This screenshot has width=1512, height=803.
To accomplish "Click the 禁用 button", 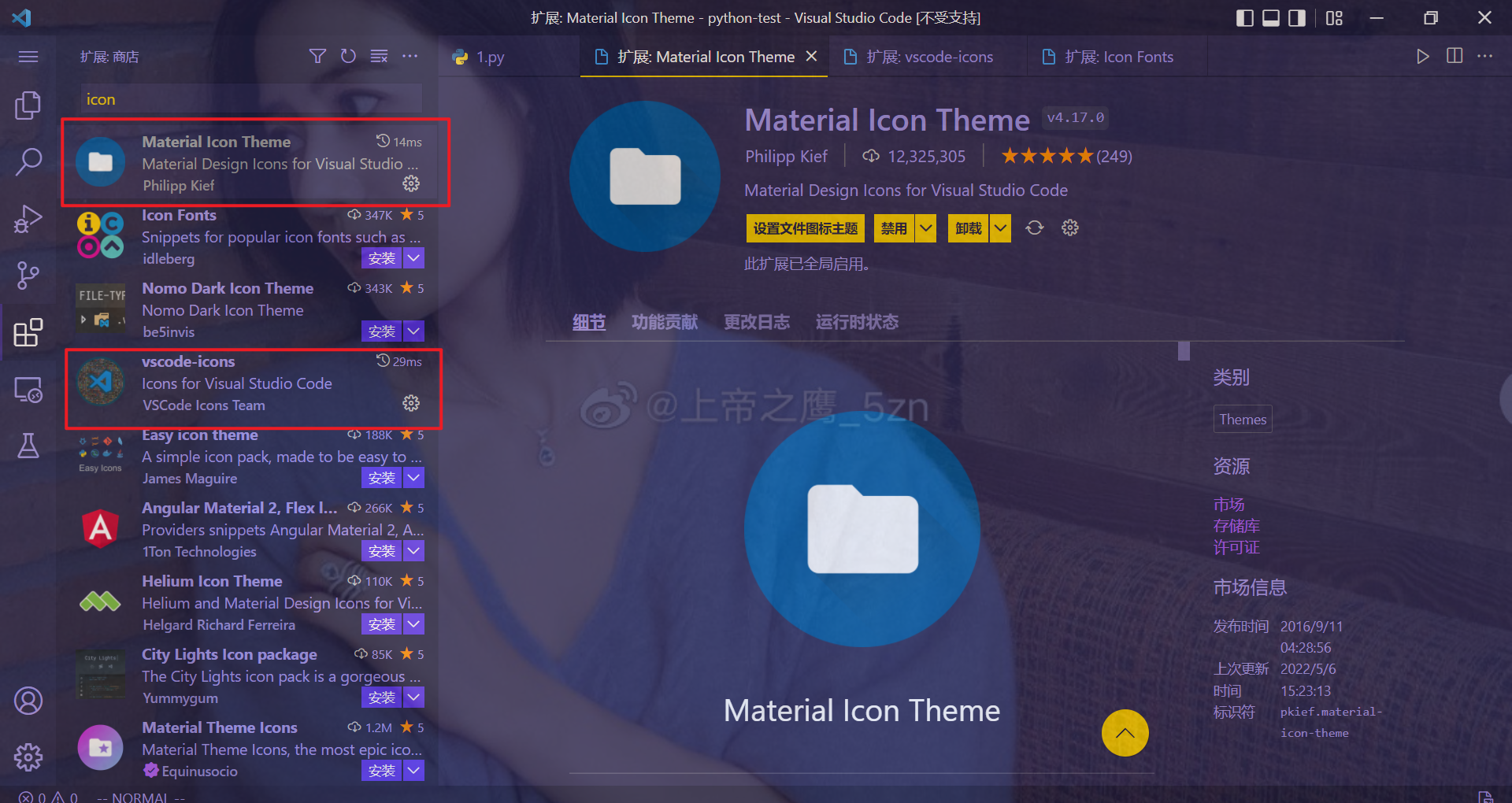I will click(x=894, y=228).
